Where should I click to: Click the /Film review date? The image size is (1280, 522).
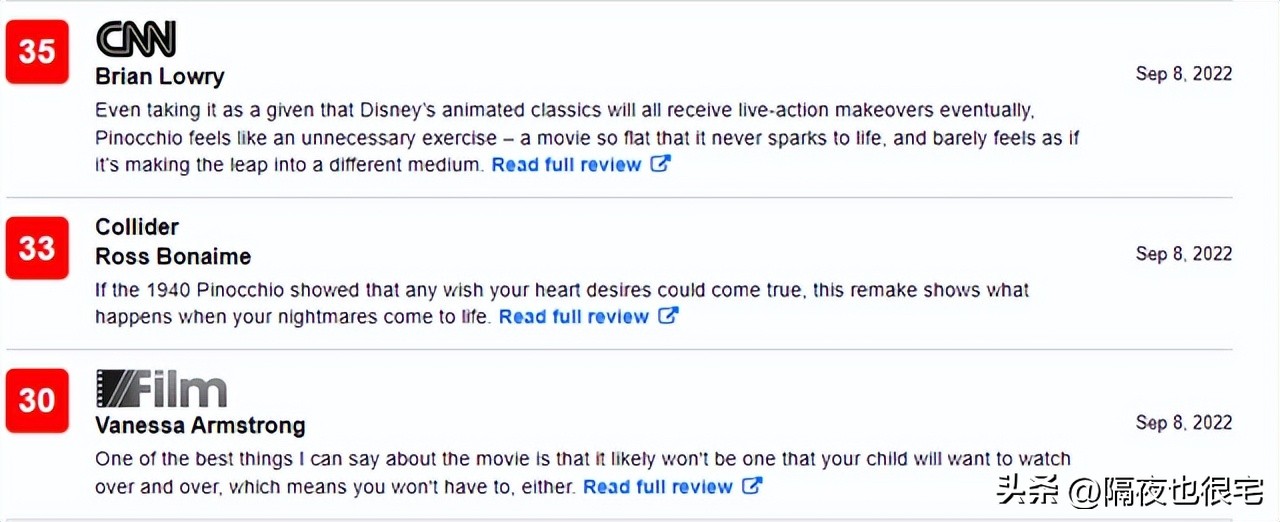[x=1184, y=423]
